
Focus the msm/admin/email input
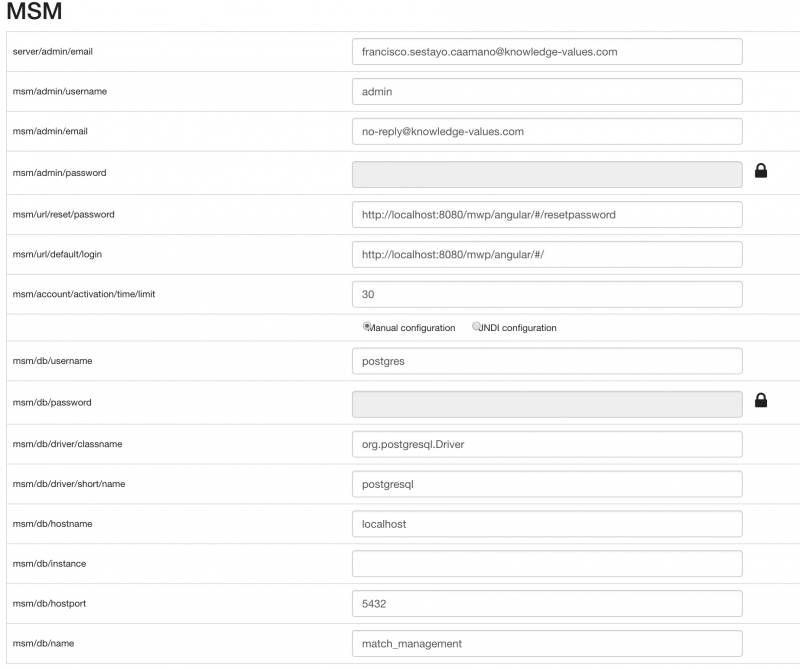(x=547, y=131)
